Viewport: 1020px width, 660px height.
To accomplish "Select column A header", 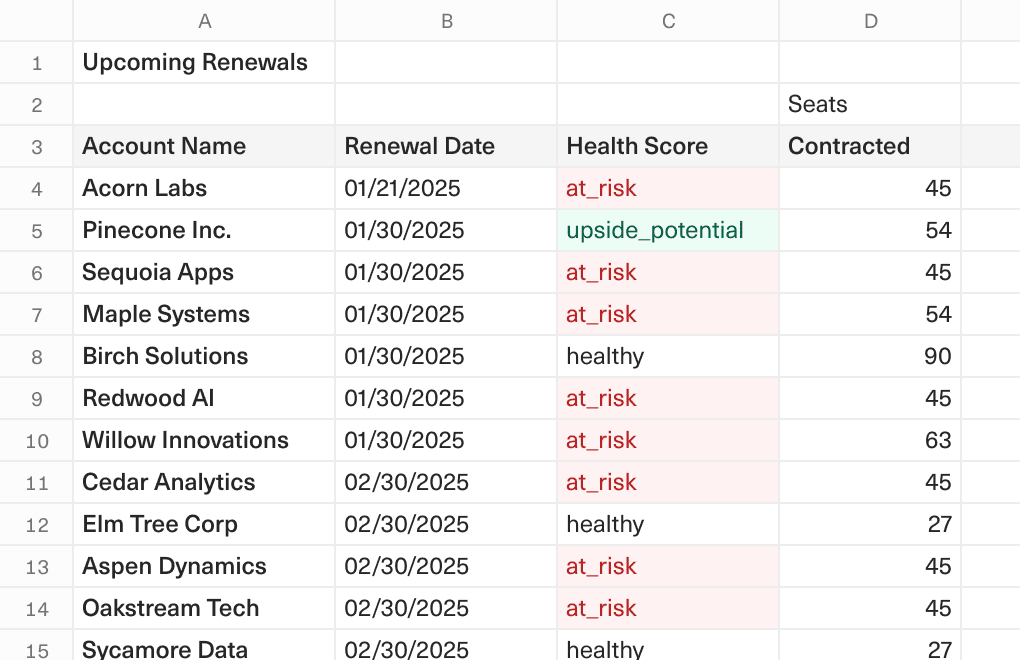I will [203, 20].
